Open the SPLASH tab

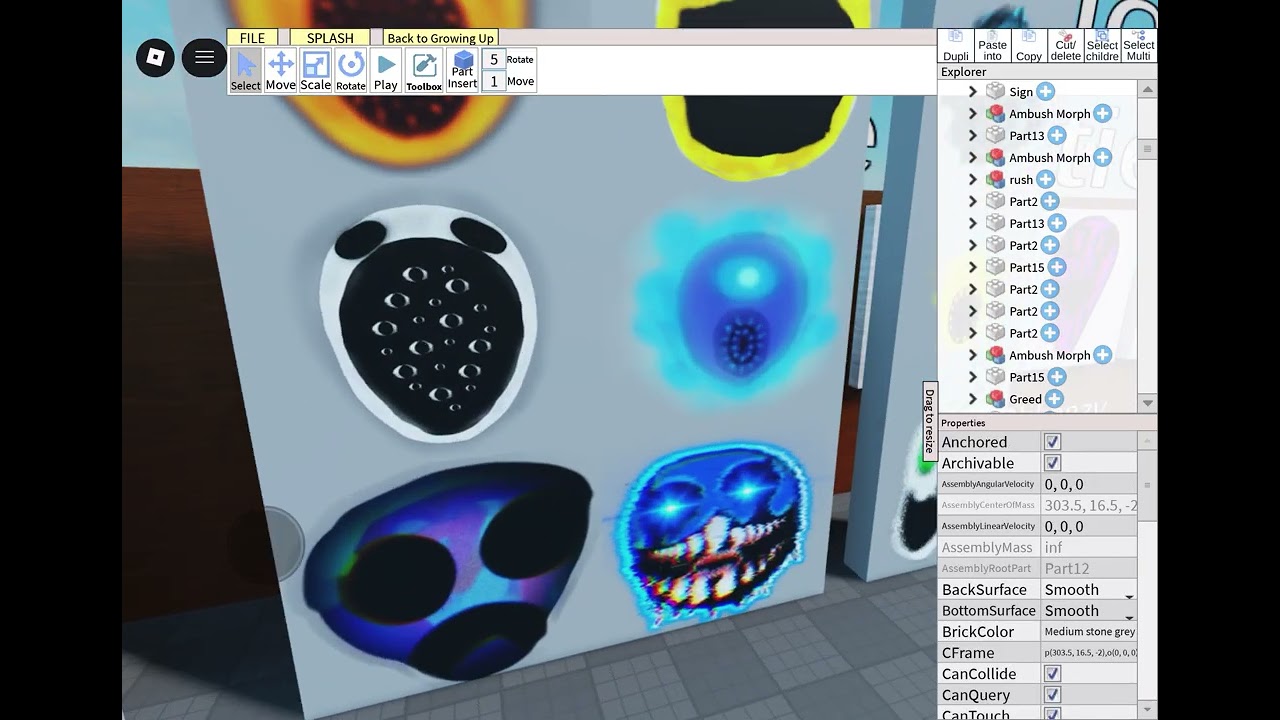point(330,38)
